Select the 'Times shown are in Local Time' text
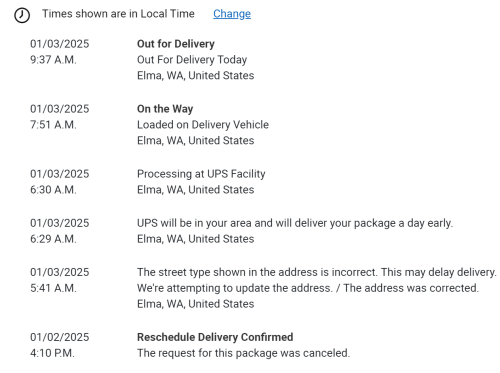Viewport: 500px width, 373px height. (x=118, y=14)
